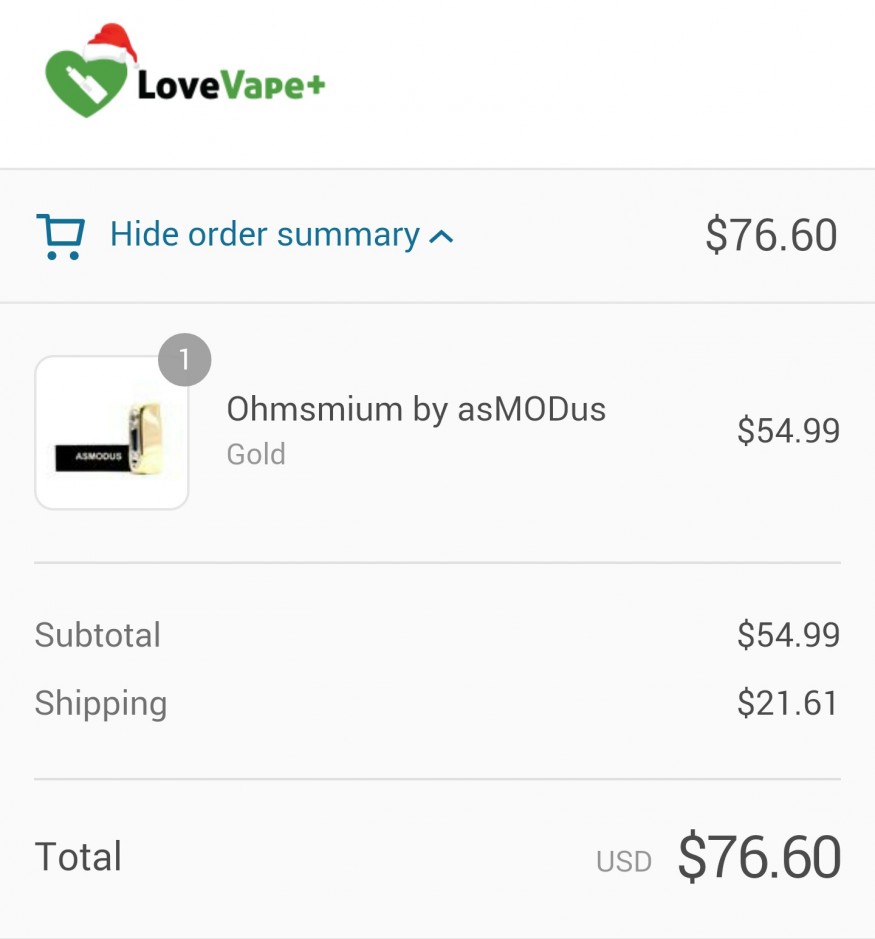Click the USD currency label

coord(624,862)
